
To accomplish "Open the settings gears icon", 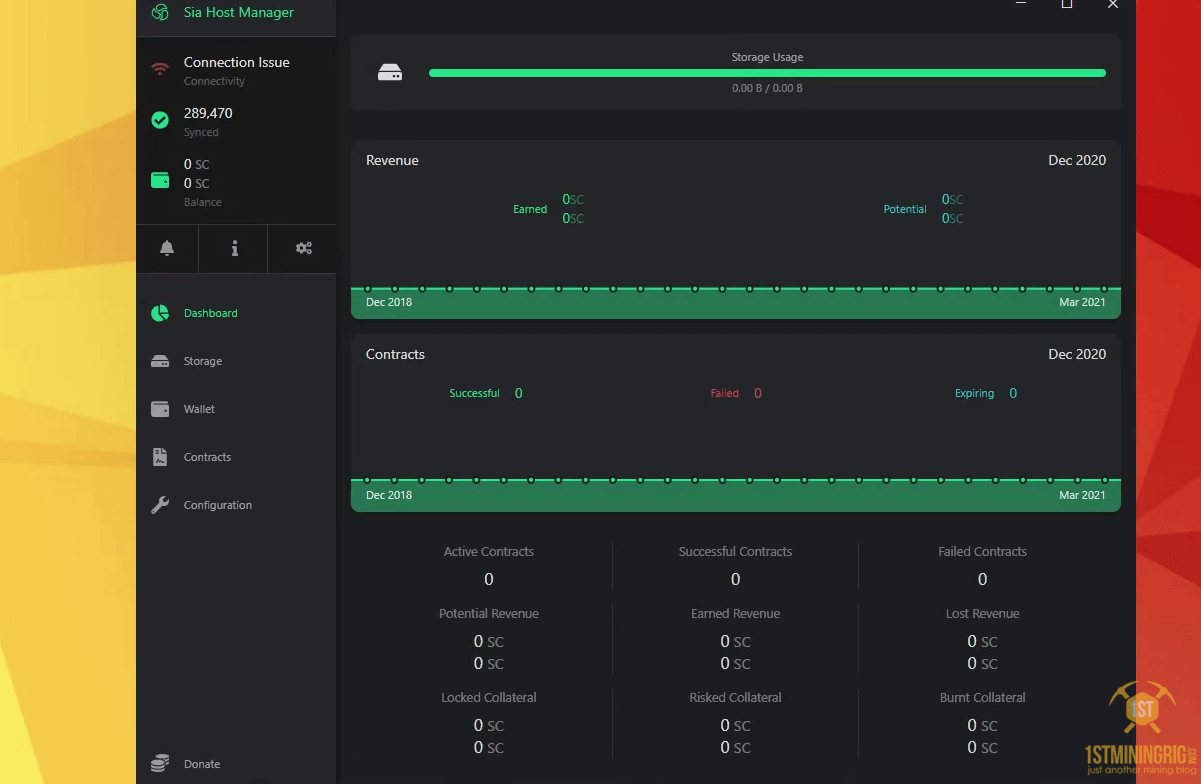I will tap(304, 248).
